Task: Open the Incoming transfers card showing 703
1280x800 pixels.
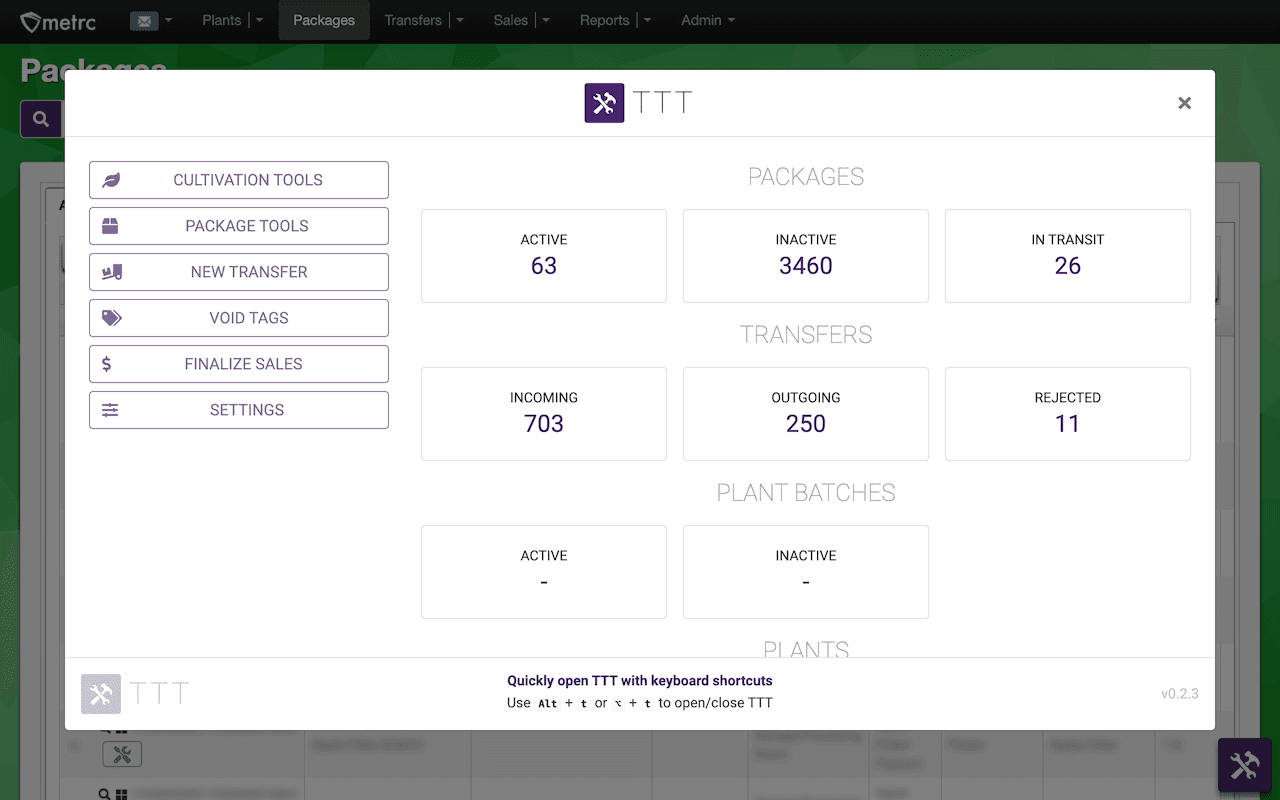Action: tap(544, 414)
